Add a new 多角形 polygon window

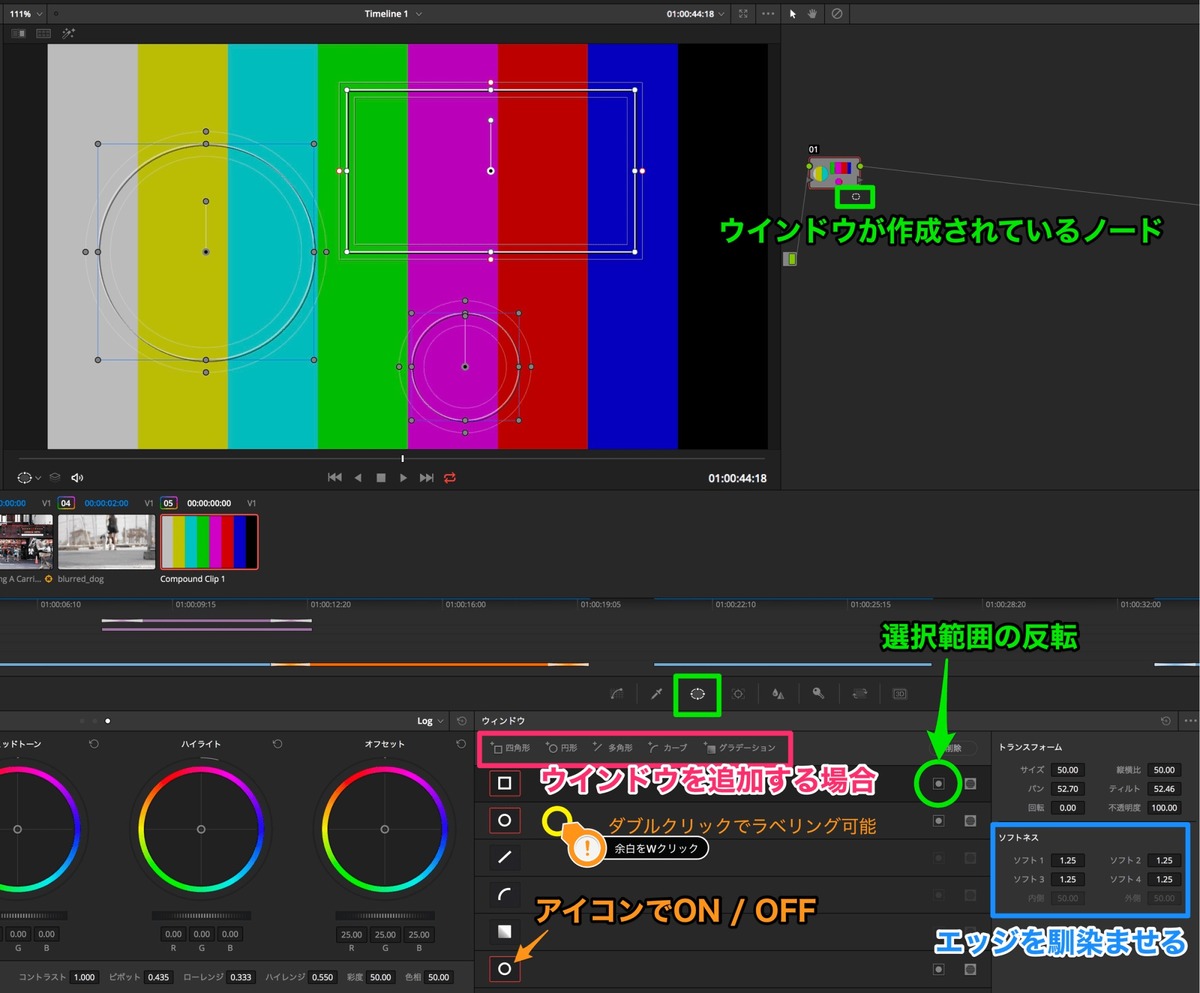[x=612, y=748]
